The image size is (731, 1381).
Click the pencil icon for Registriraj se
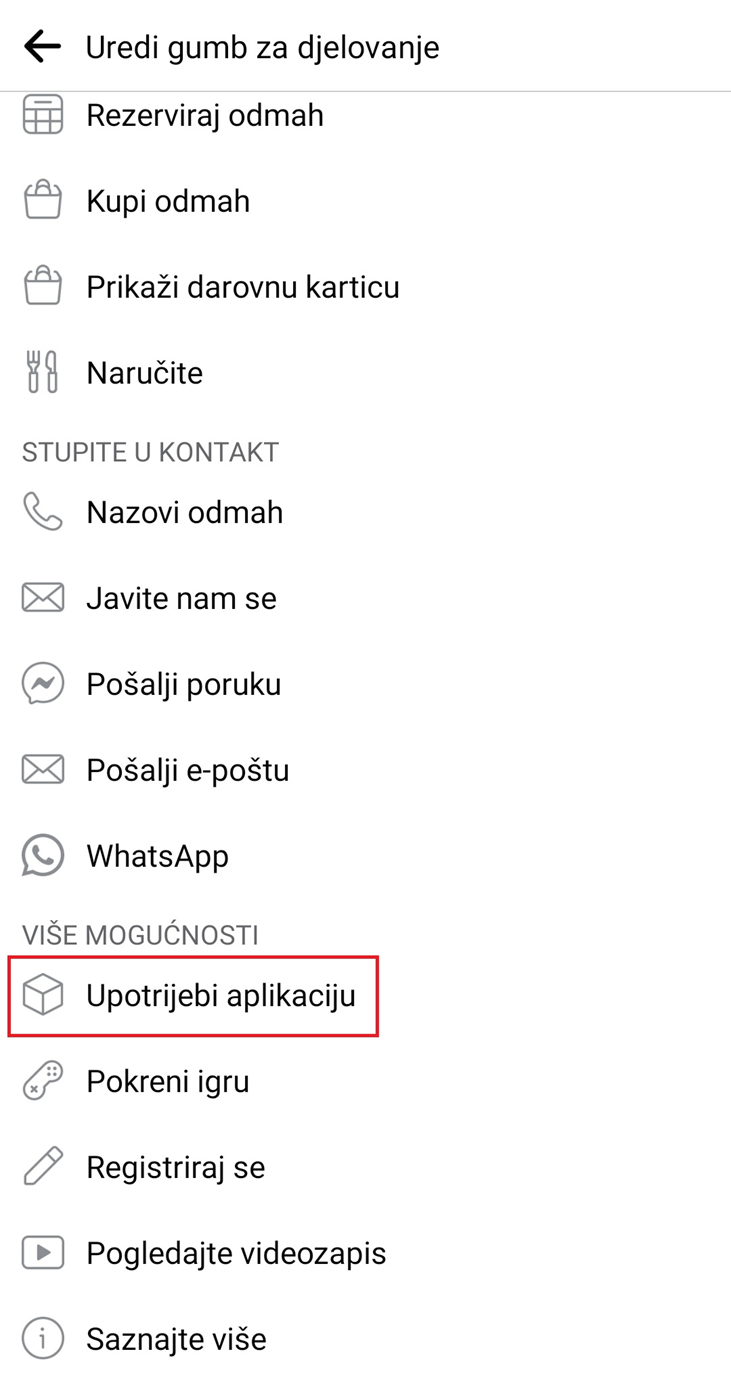click(43, 1167)
